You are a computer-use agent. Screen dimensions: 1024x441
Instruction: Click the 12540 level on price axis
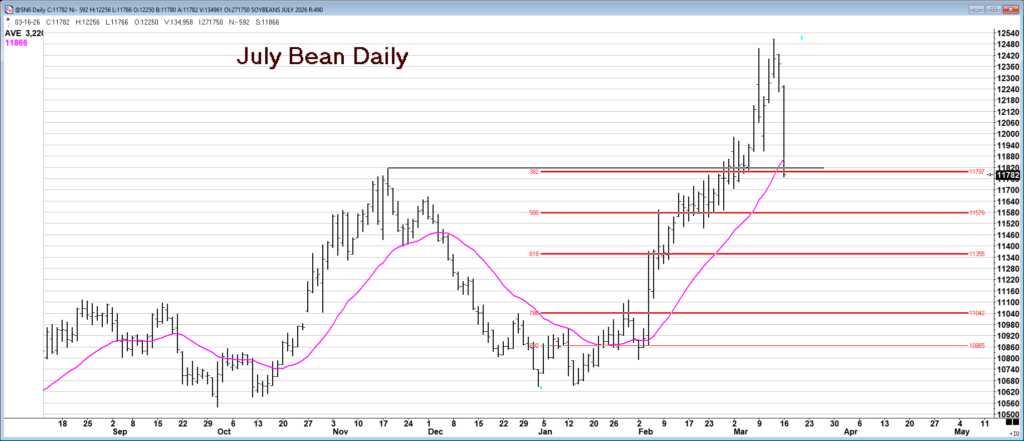tap(1007, 33)
